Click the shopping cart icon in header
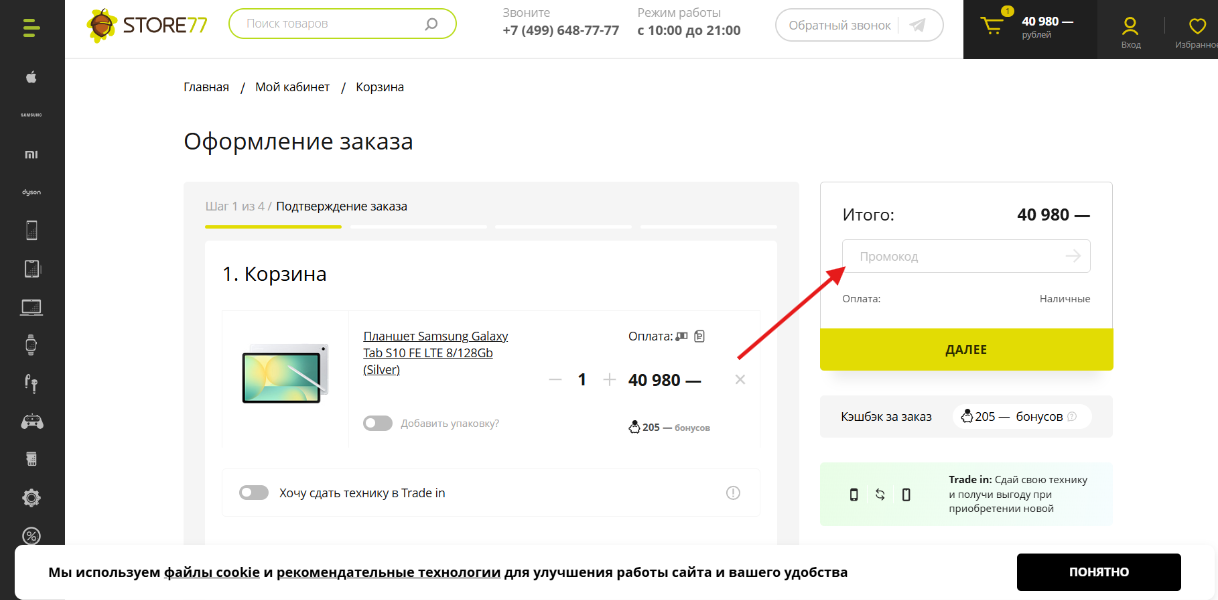The height and width of the screenshot is (600, 1218). [992, 27]
